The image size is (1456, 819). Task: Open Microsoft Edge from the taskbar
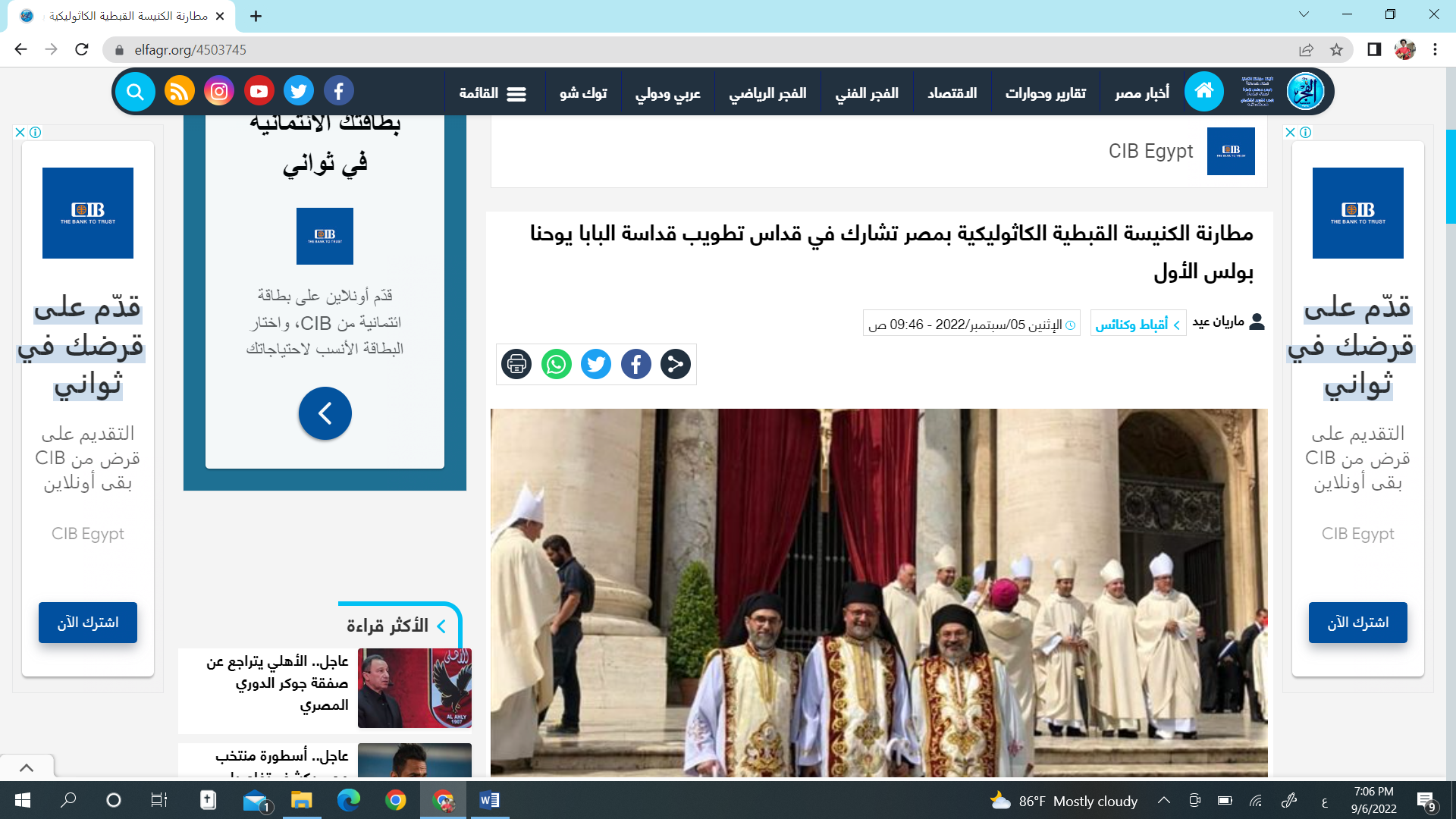pyautogui.click(x=349, y=801)
